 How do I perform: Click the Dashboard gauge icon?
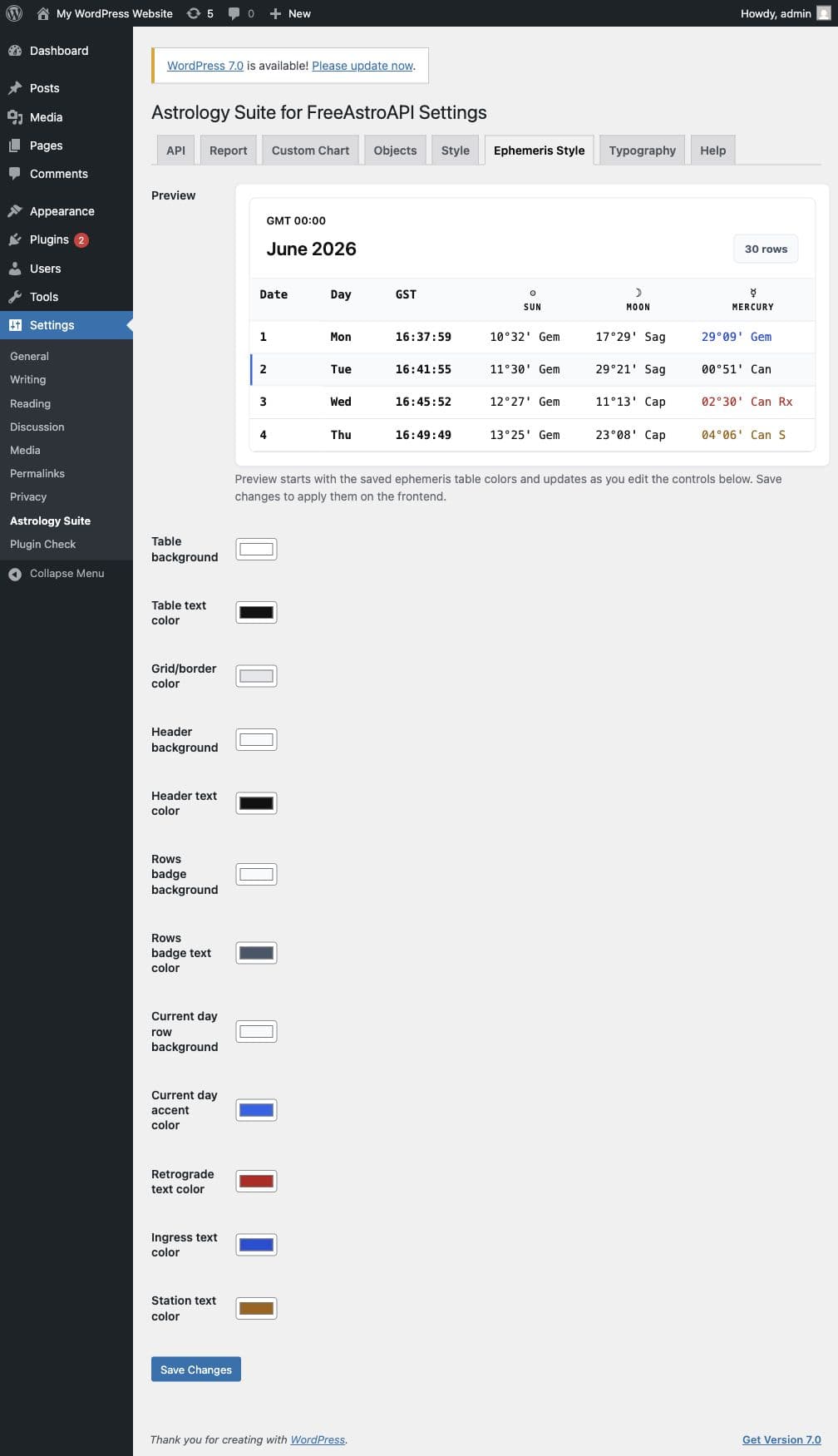click(x=15, y=51)
